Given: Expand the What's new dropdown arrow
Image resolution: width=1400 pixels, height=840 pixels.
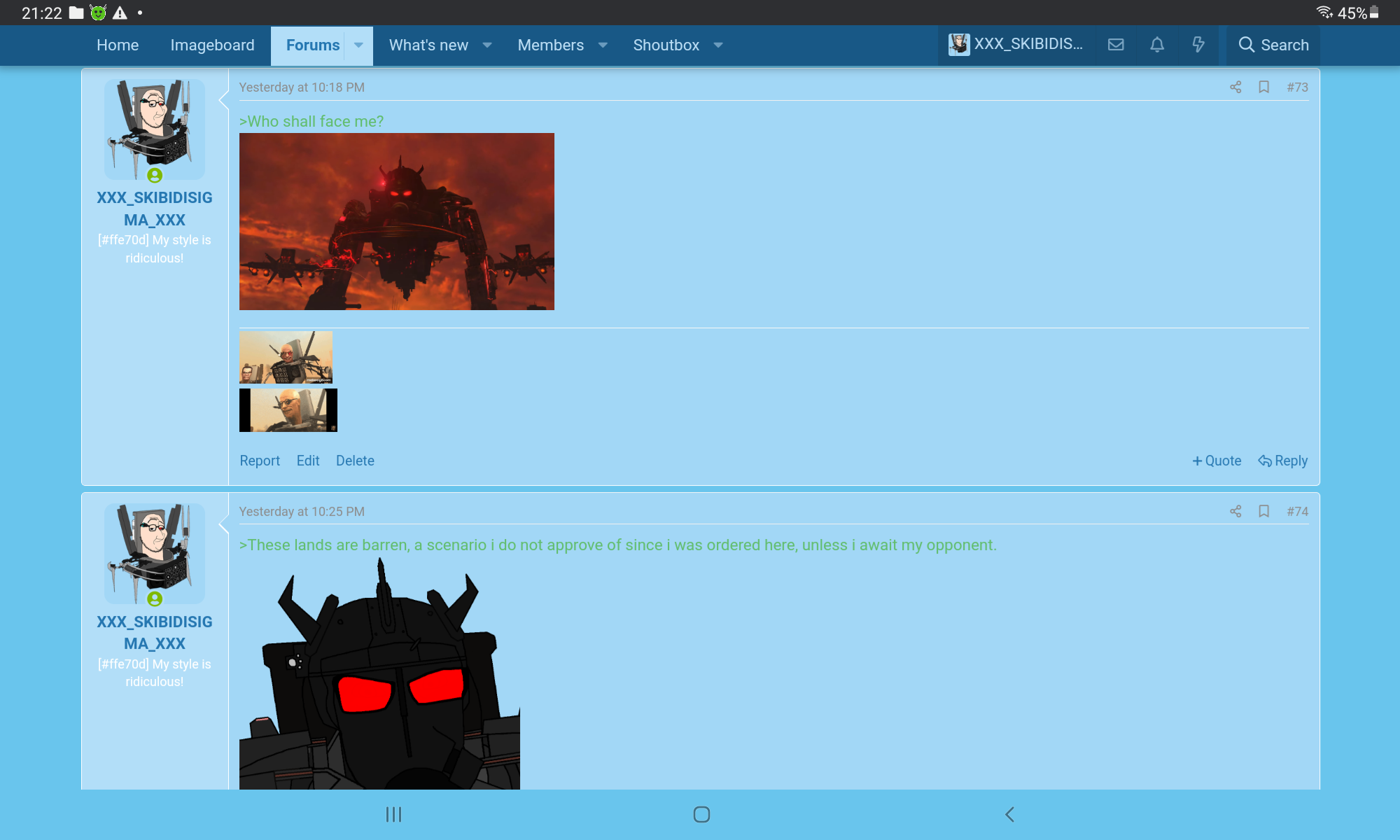Looking at the screenshot, I should pyautogui.click(x=487, y=45).
